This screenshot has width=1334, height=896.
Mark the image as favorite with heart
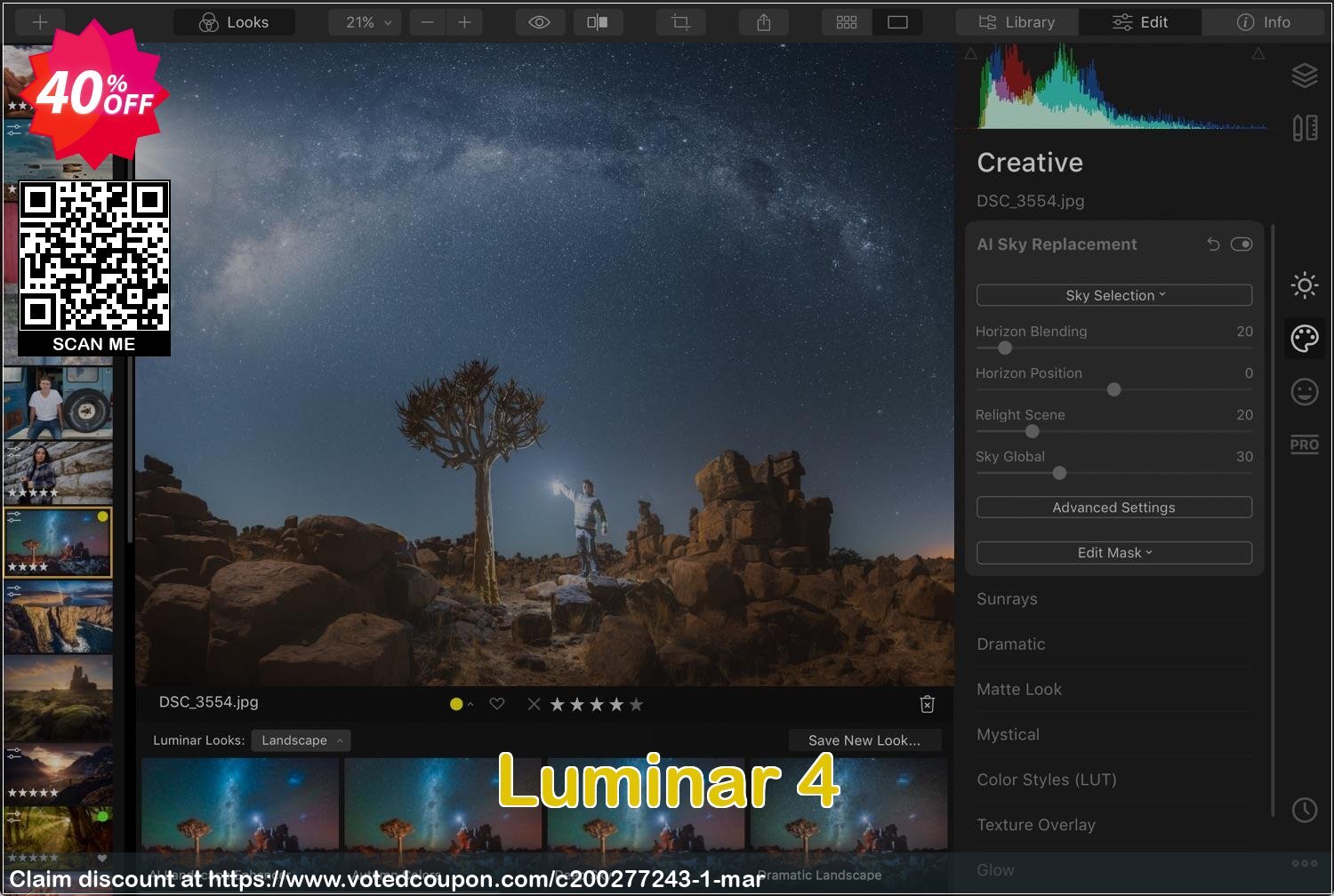pos(497,704)
